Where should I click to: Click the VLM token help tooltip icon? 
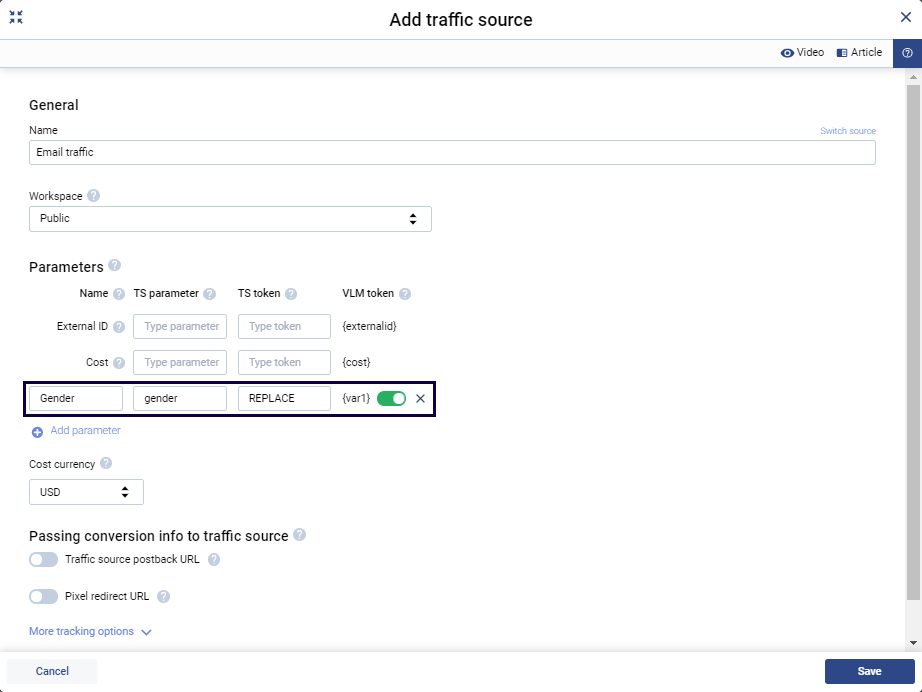click(405, 293)
